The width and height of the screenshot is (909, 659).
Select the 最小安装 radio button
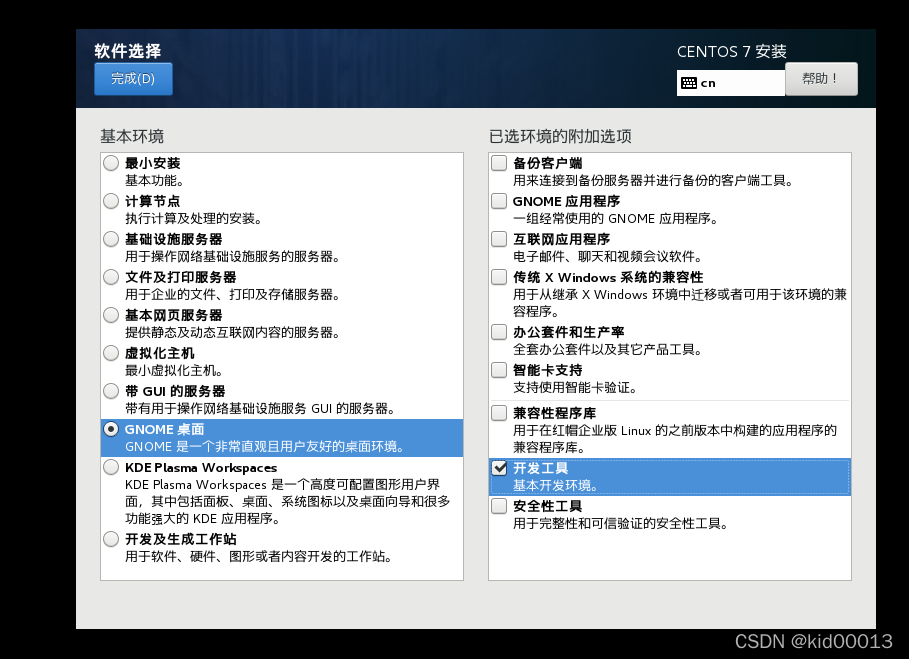[x=111, y=163]
